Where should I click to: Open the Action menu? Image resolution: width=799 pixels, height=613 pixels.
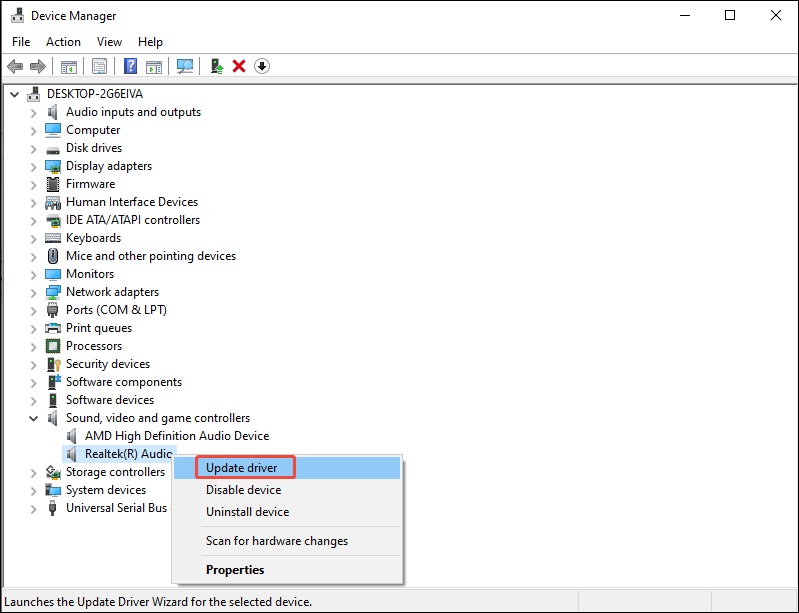(63, 42)
